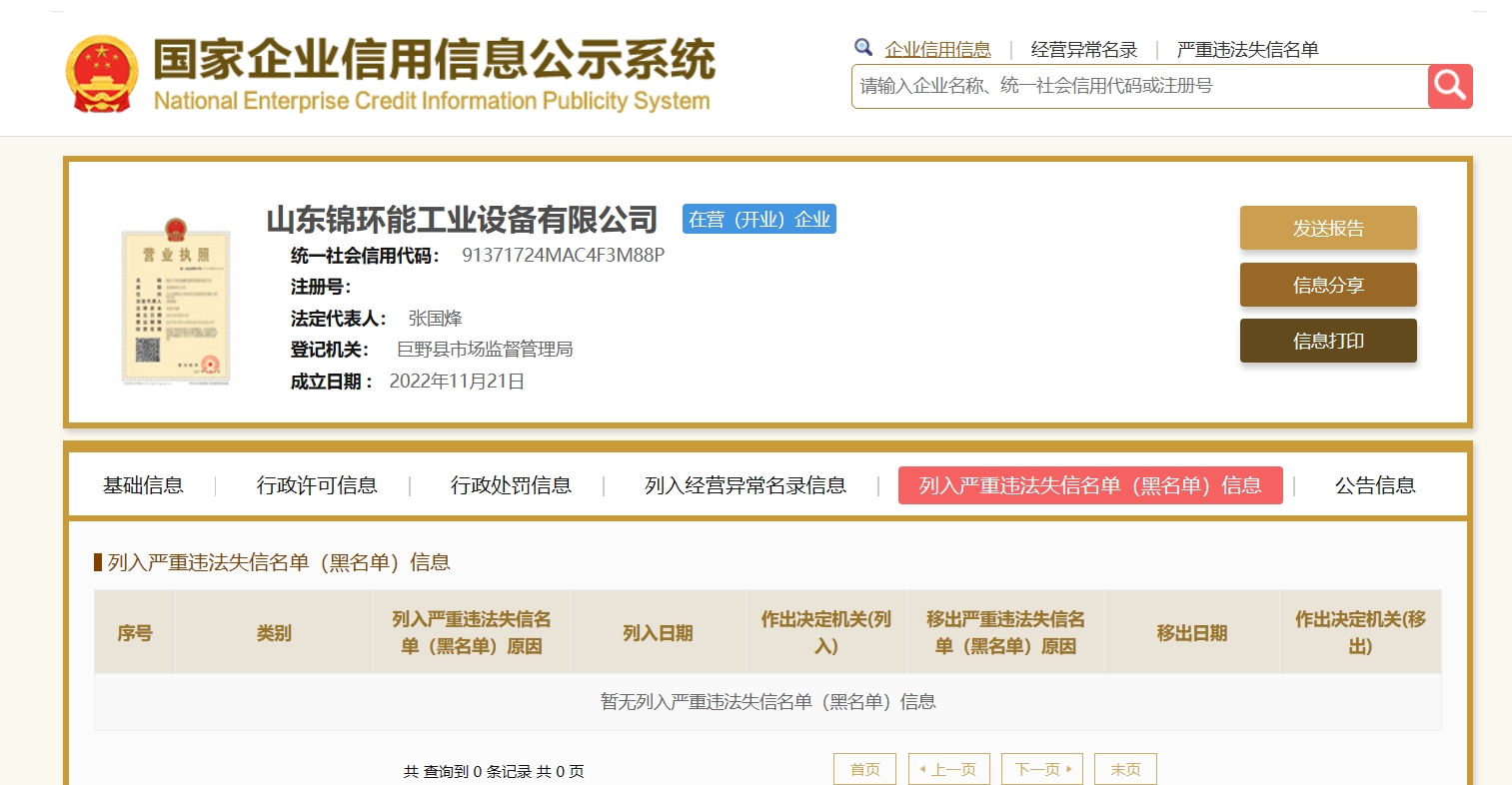Image resolution: width=1512 pixels, height=785 pixels.
Task: Click the 列入日期 column header
Action: (658, 632)
